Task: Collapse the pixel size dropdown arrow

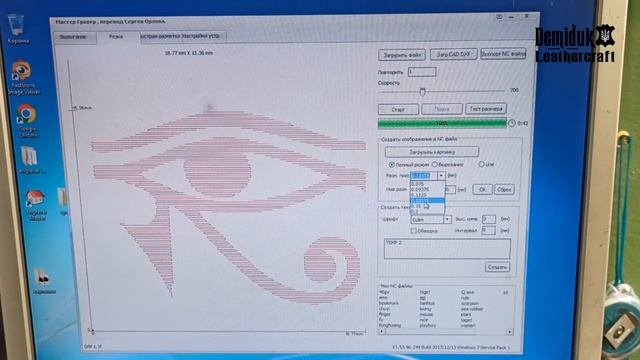Action: tap(441, 176)
